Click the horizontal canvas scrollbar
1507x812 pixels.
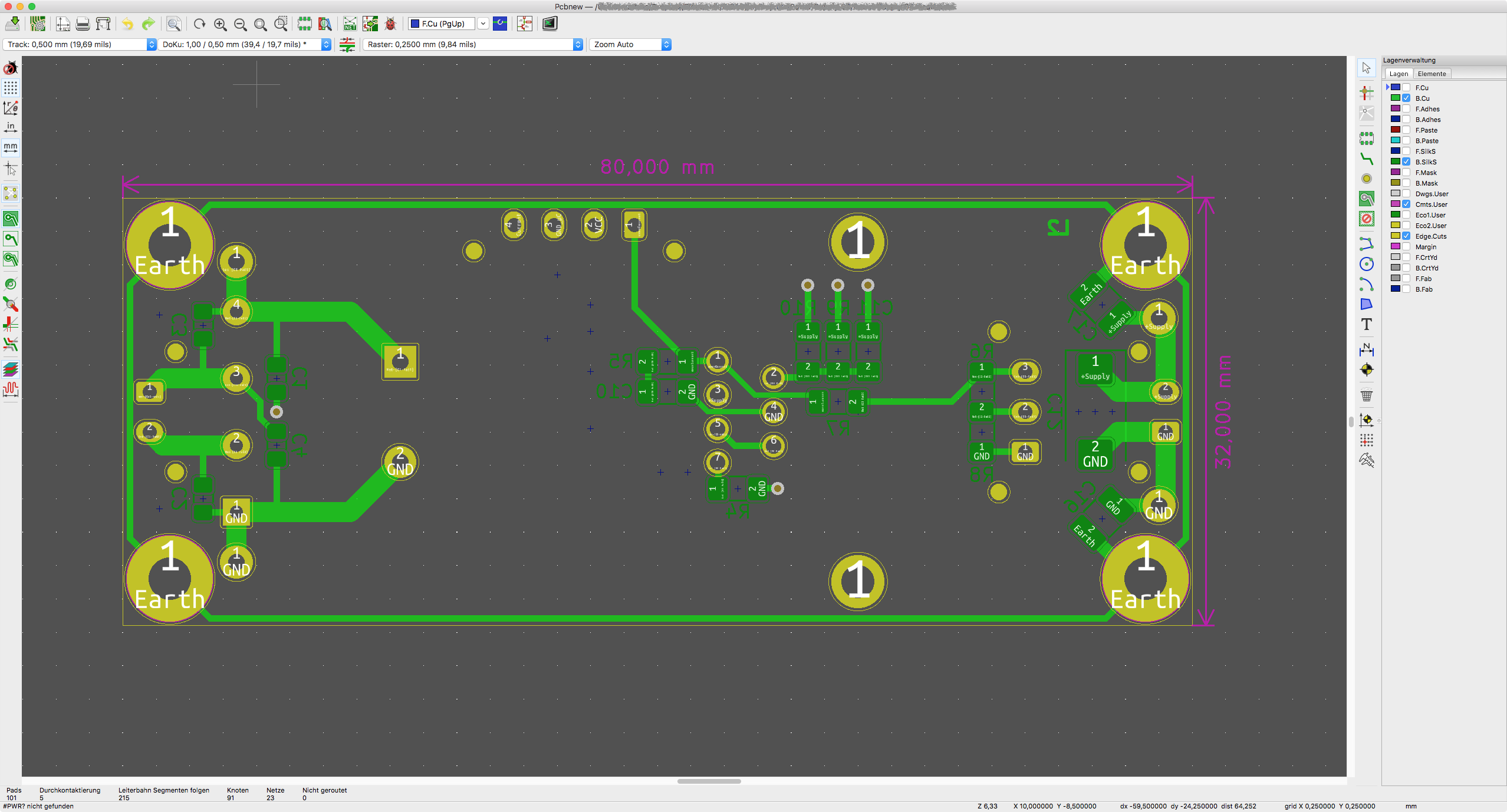(x=709, y=781)
